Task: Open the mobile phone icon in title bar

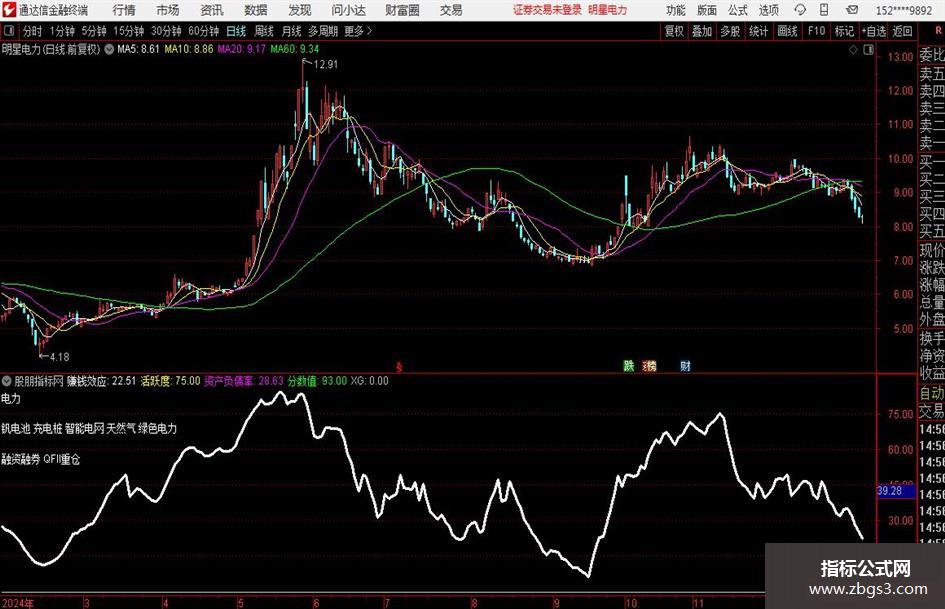Action: click(x=824, y=10)
